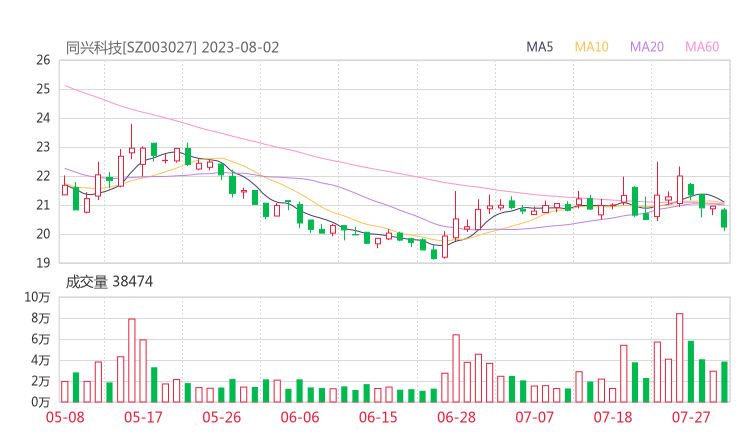Click the 05-17 date axis label

(x=143, y=417)
